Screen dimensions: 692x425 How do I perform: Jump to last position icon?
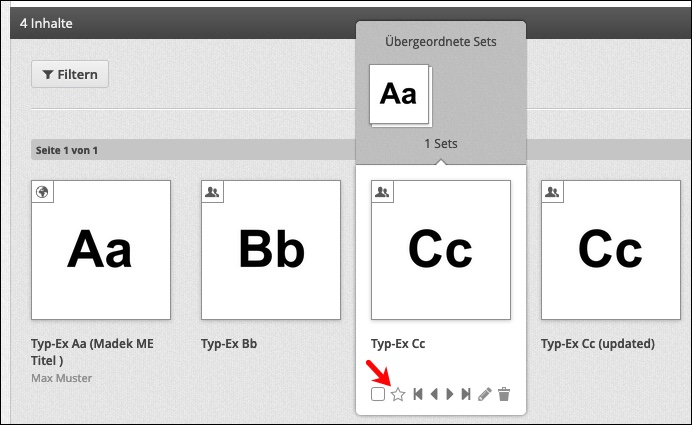[466, 395]
